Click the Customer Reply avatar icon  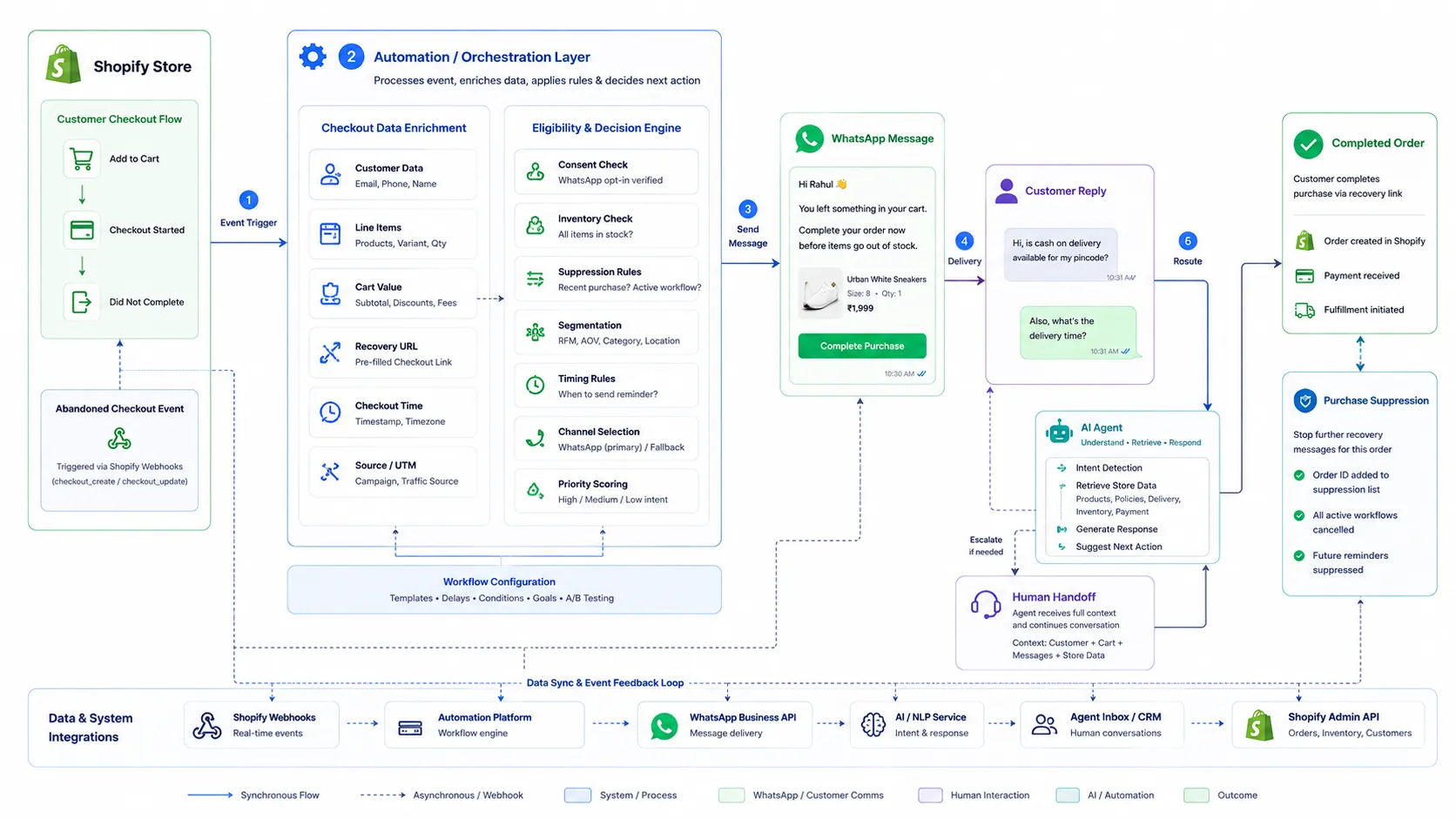tap(1006, 191)
